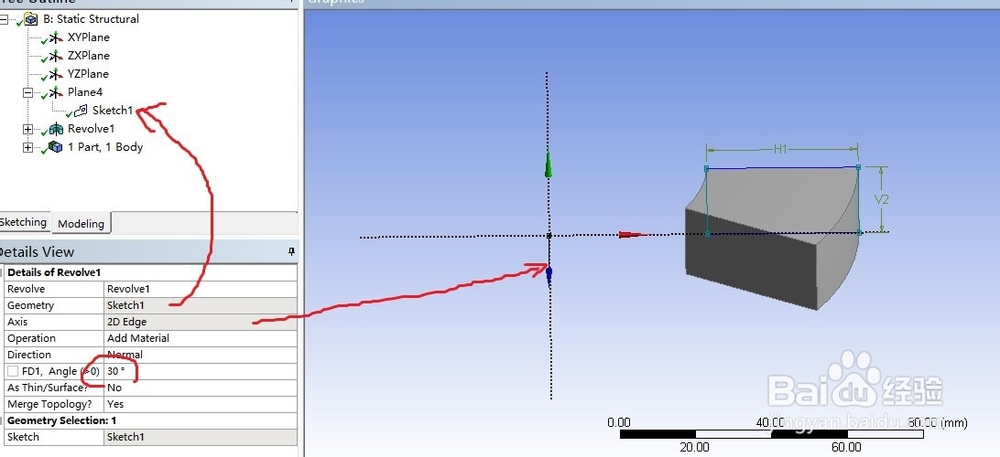Open the Operation Add Material dropdown

[200, 338]
